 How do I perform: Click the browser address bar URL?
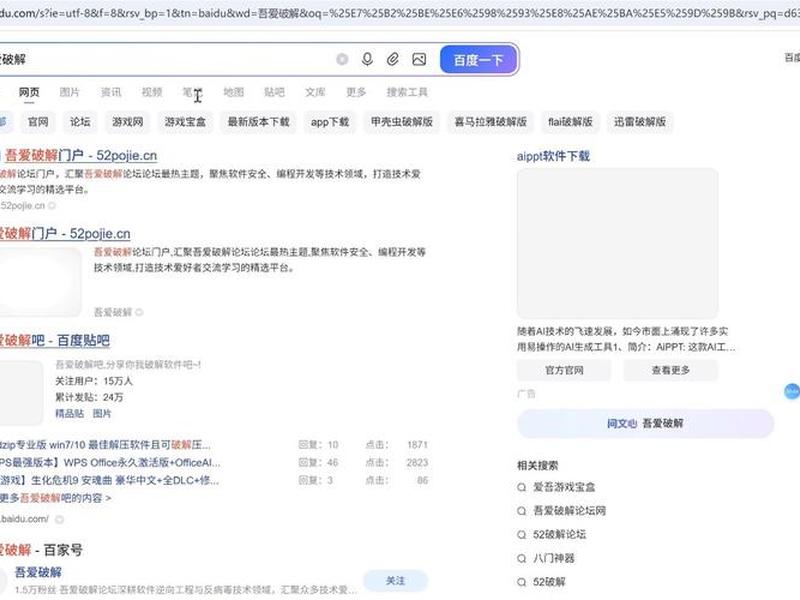pyautogui.click(x=400, y=13)
